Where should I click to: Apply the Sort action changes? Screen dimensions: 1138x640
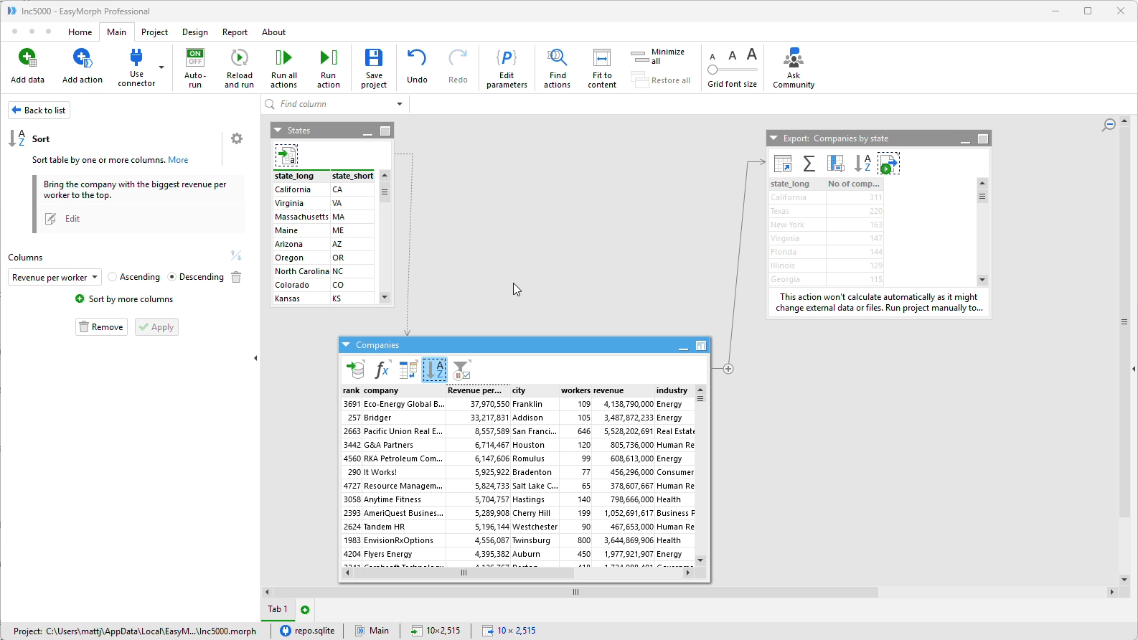(x=156, y=327)
